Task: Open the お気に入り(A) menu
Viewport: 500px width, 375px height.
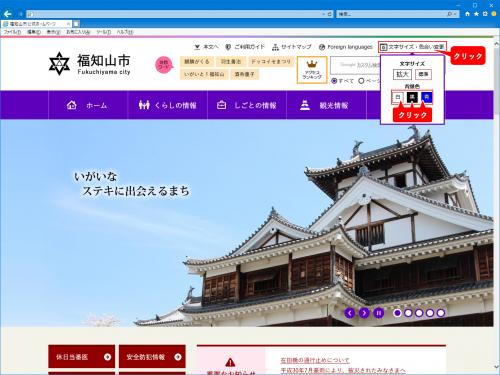Action: click(78, 32)
